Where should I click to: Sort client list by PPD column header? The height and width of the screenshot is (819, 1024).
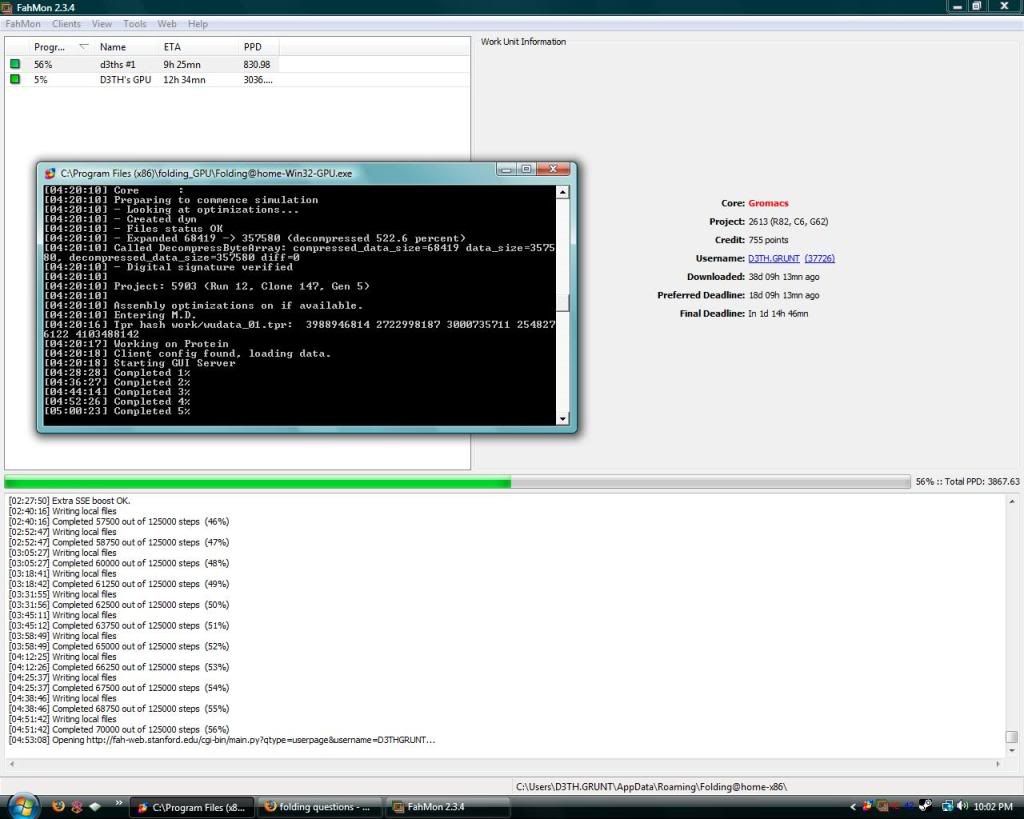tap(259, 47)
